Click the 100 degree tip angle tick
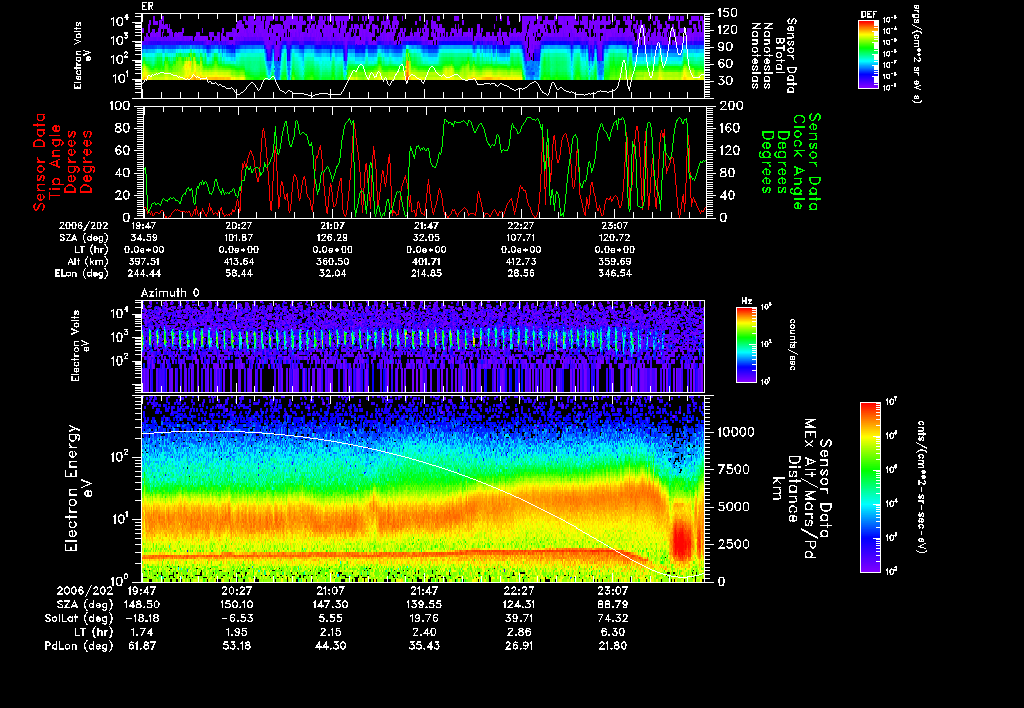 pos(121,106)
